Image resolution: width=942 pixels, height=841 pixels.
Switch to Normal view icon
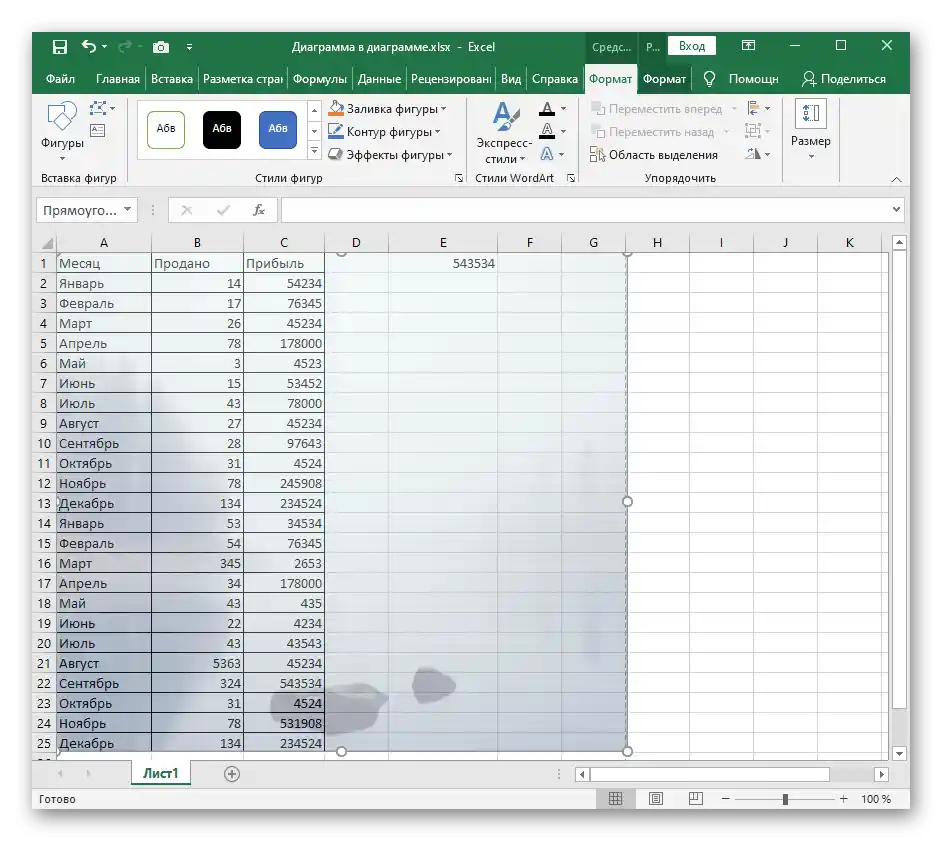[615, 799]
